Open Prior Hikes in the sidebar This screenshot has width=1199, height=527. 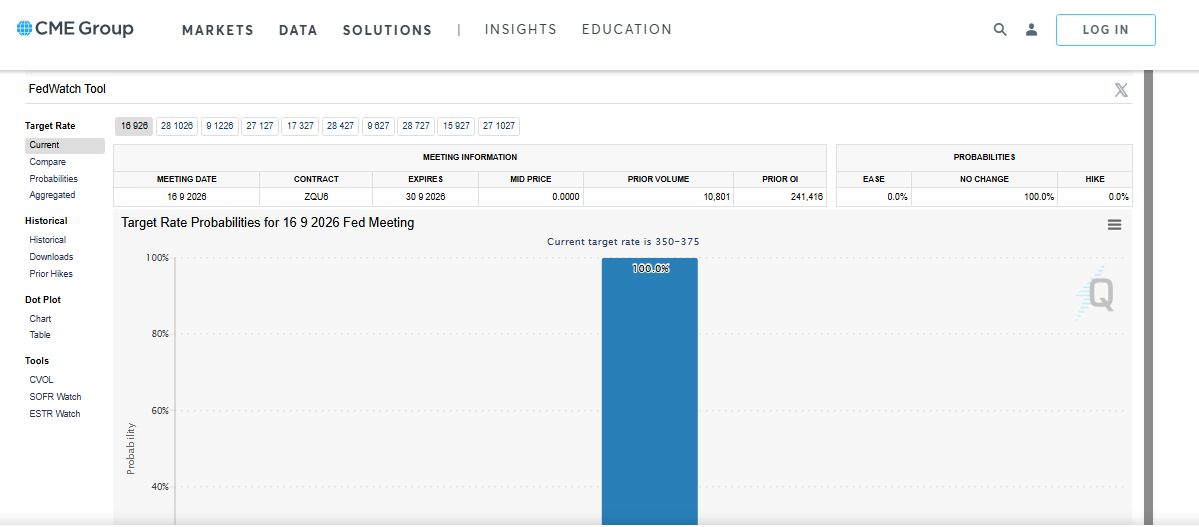51,274
